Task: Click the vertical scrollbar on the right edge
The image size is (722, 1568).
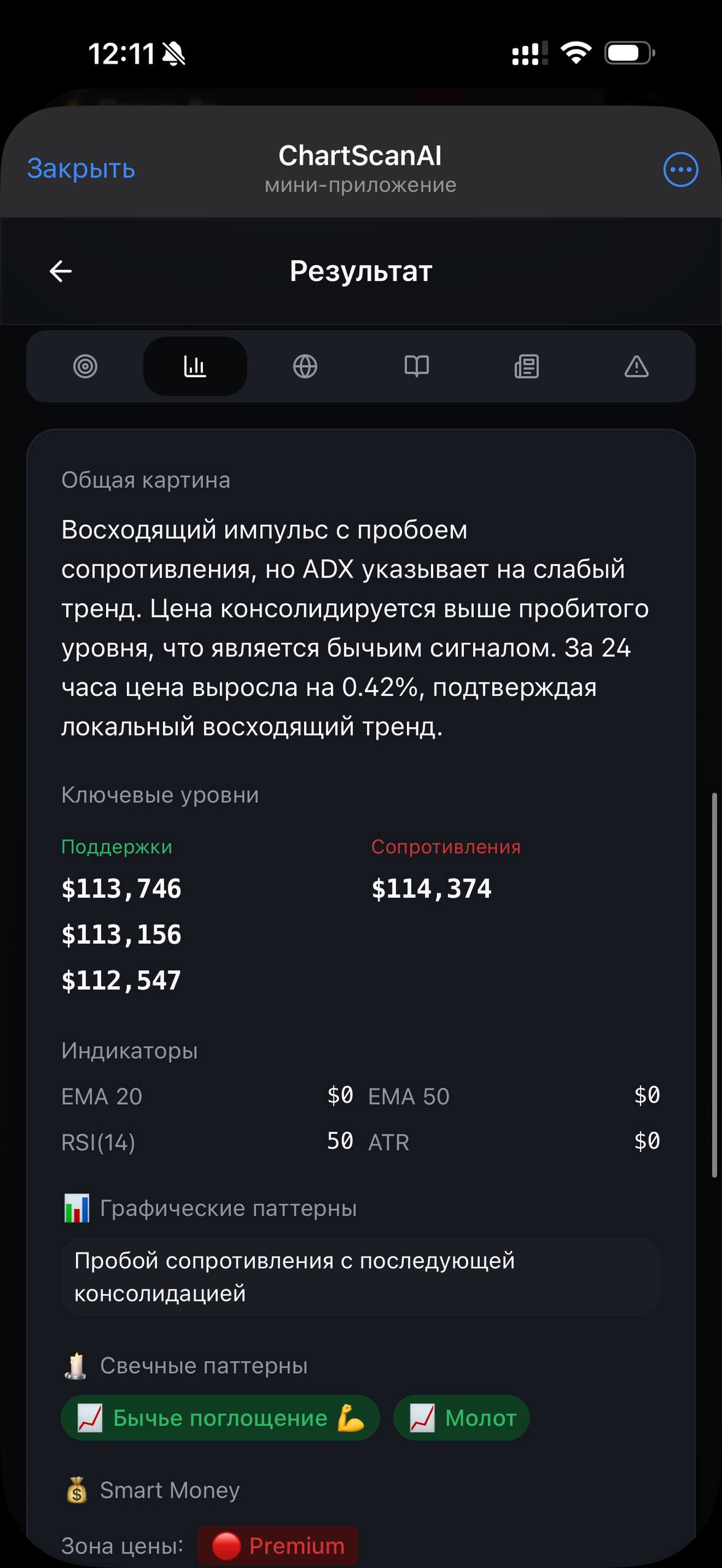Action: 714,985
